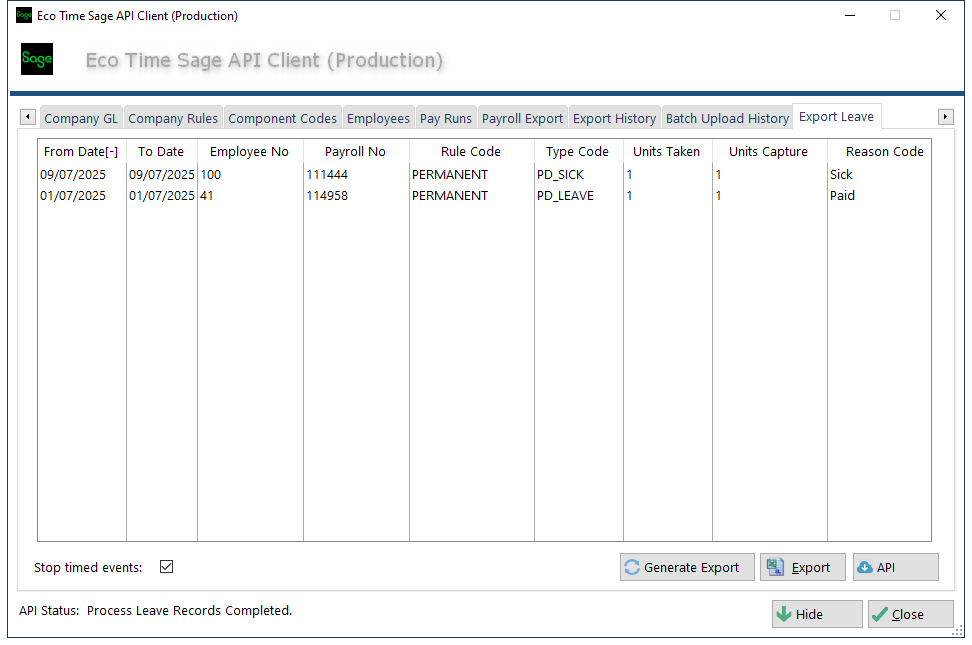Click the Generate Export refresh icon

632,568
